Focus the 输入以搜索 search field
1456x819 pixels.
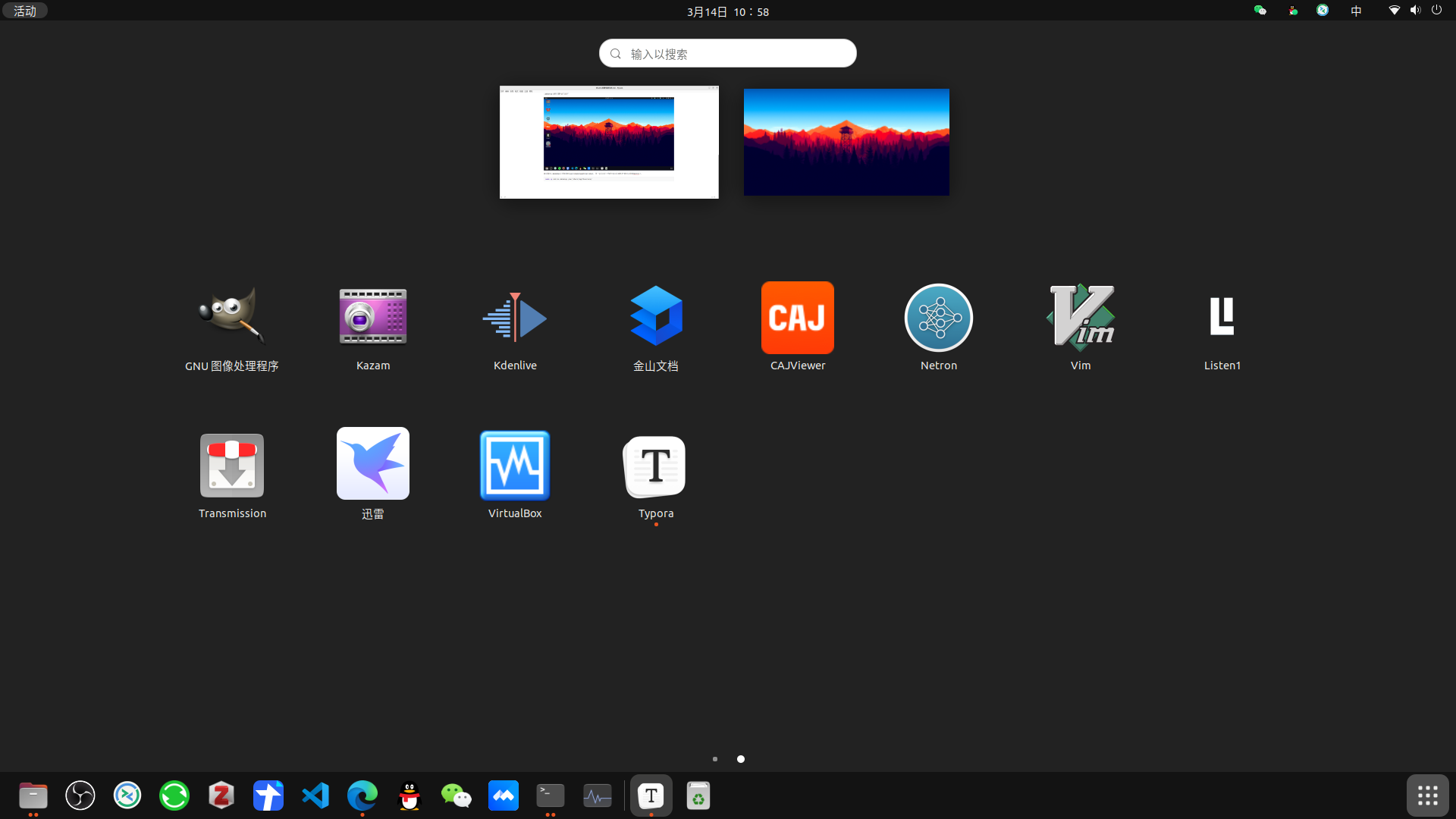tap(728, 53)
